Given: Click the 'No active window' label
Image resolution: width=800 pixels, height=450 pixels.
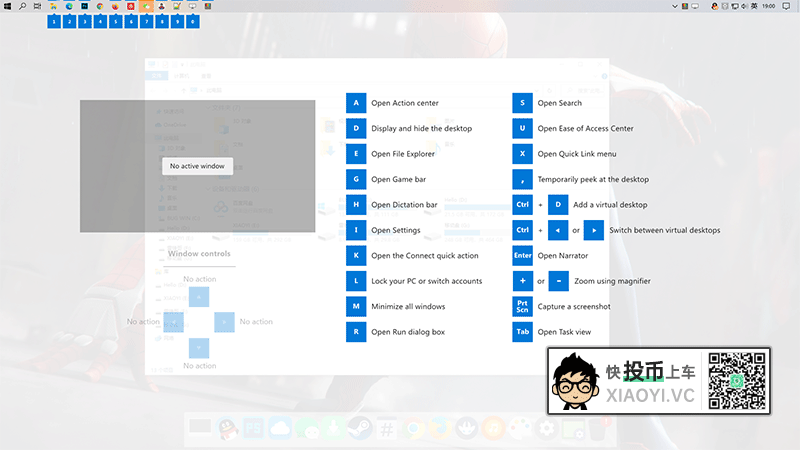Looking at the screenshot, I should (x=197, y=166).
